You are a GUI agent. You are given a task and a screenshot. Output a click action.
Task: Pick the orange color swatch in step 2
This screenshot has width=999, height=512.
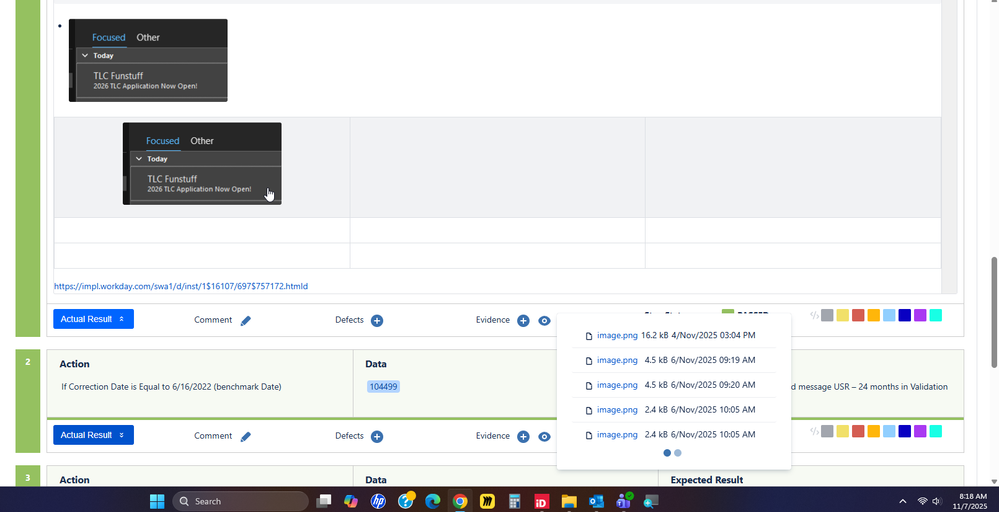[x=873, y=431]
